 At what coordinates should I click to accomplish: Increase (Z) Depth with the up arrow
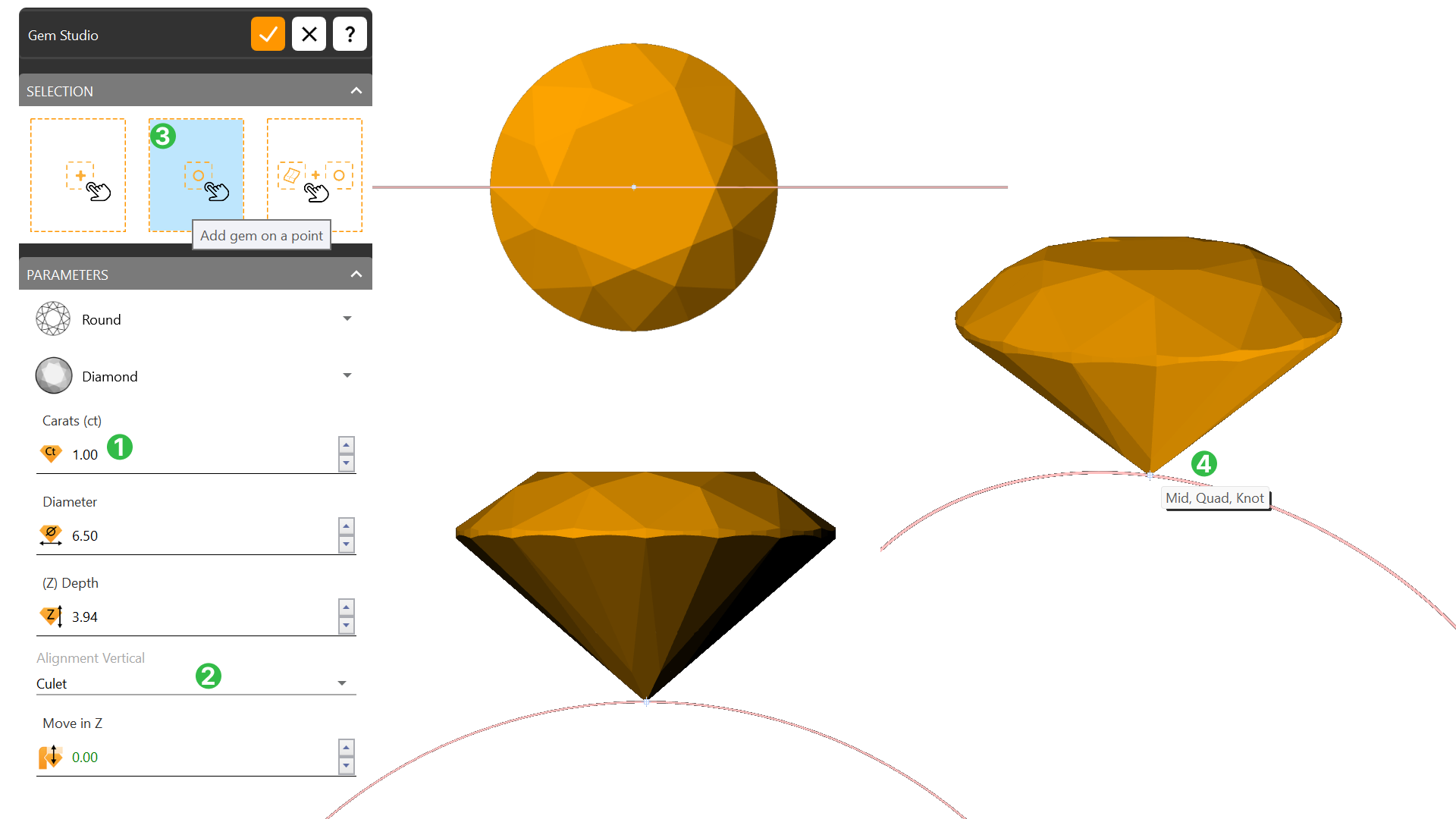point(347,607)
